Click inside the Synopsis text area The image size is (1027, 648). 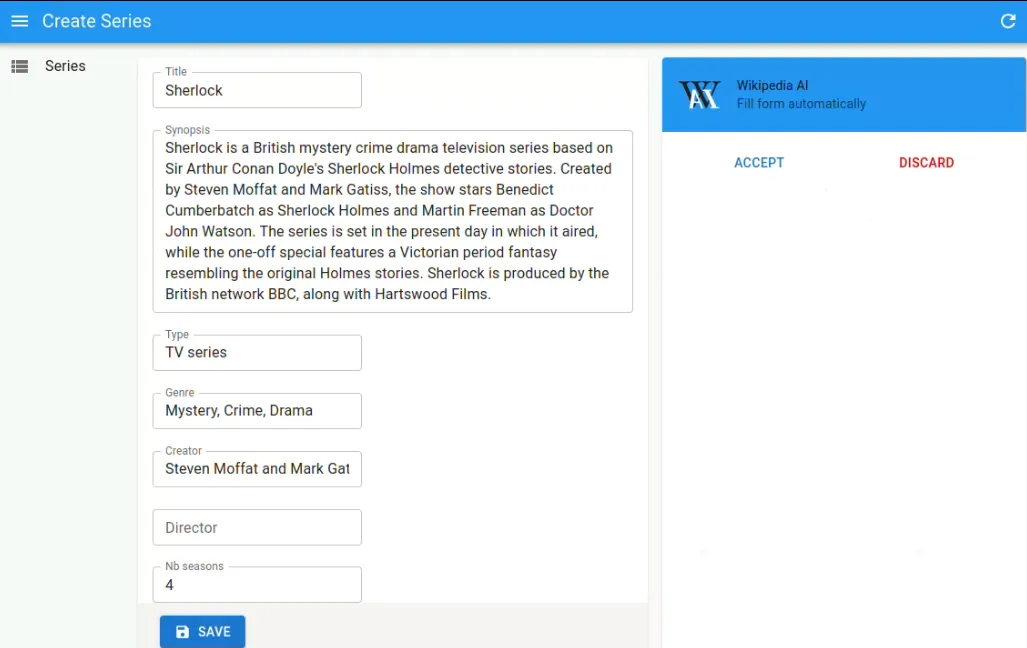pos(392,221)
